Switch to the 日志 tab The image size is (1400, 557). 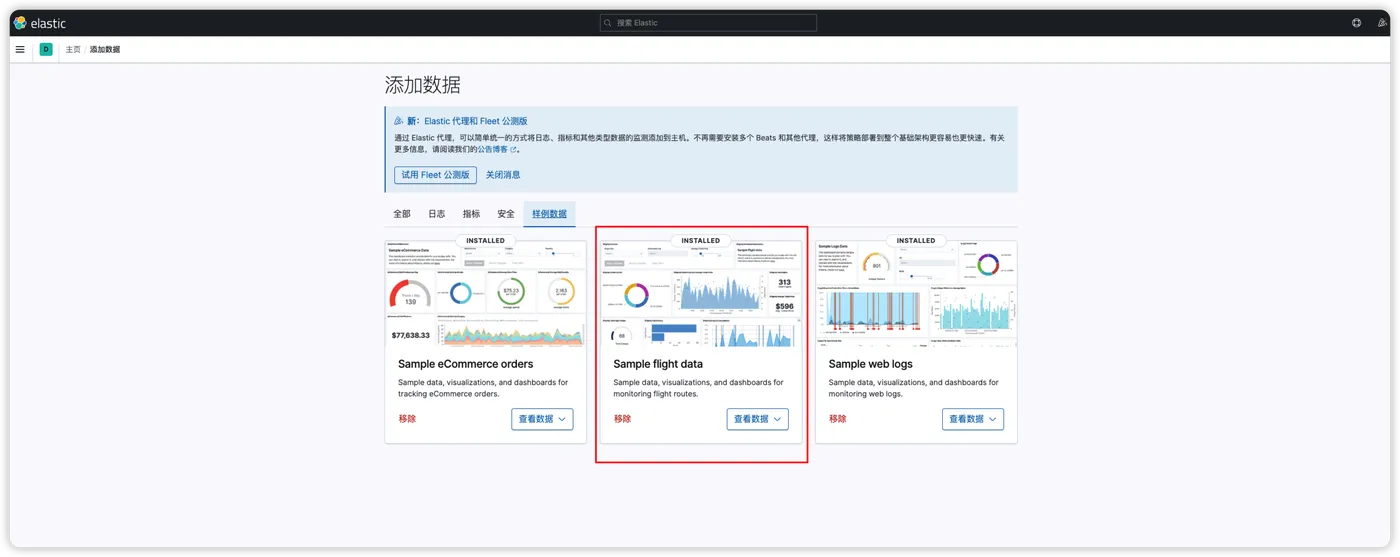437,214
